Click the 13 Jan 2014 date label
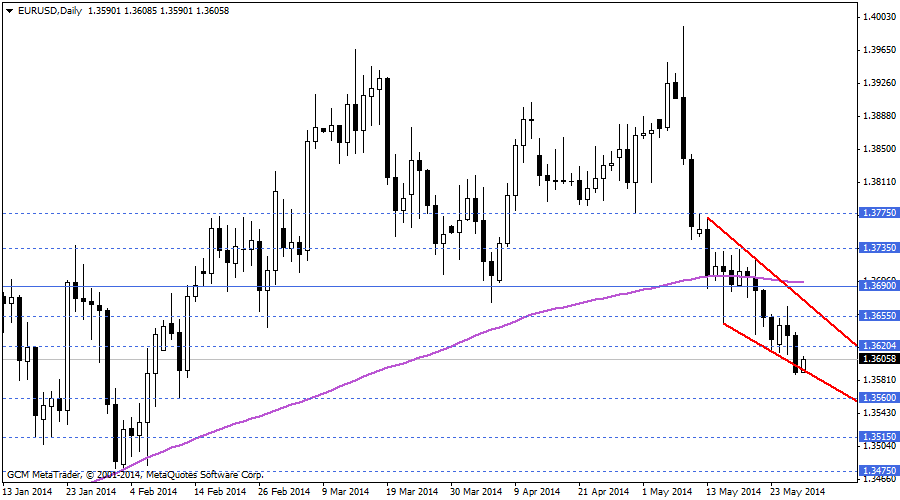The width and height of the screenshot is (900, 500). point(27,492)
